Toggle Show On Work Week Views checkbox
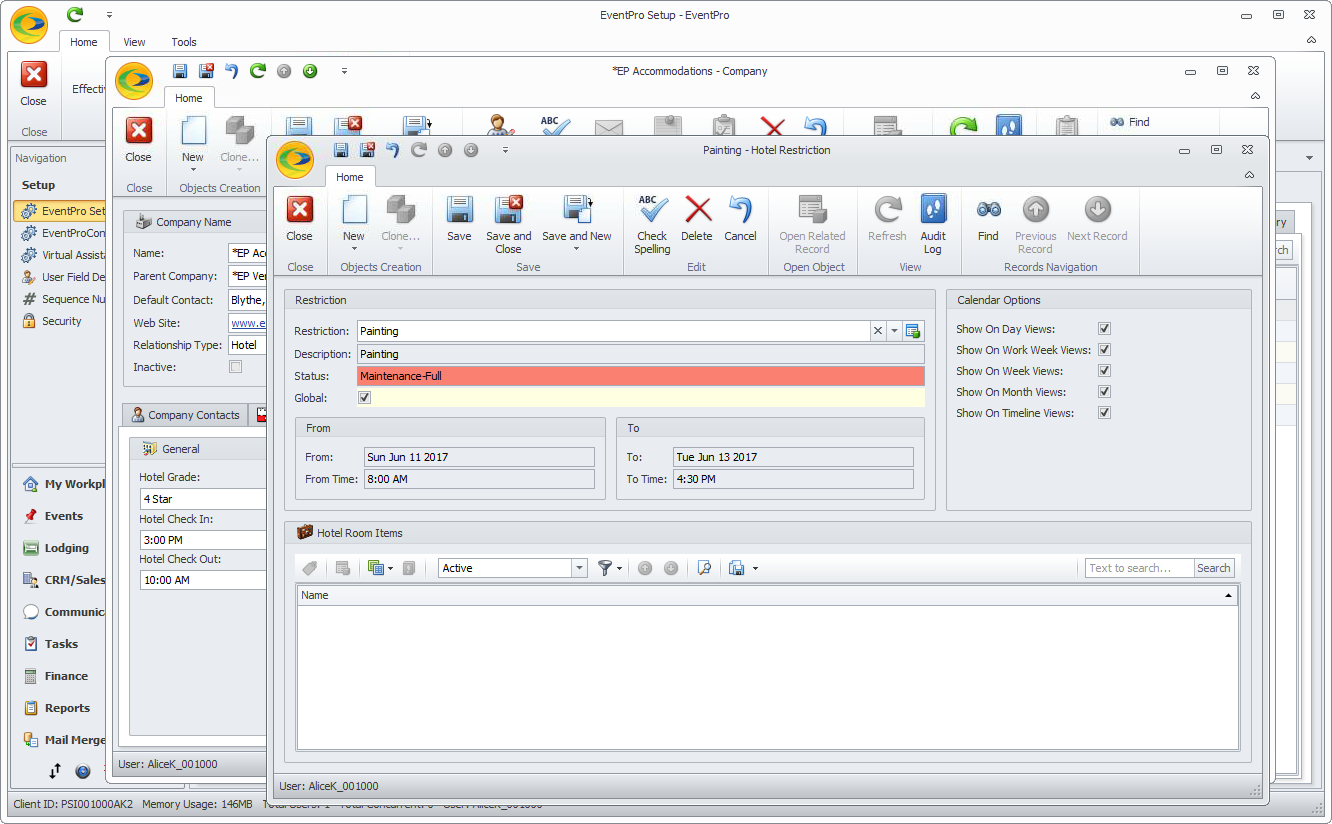The image size is (1332, 824). (x=1104, y=350)
